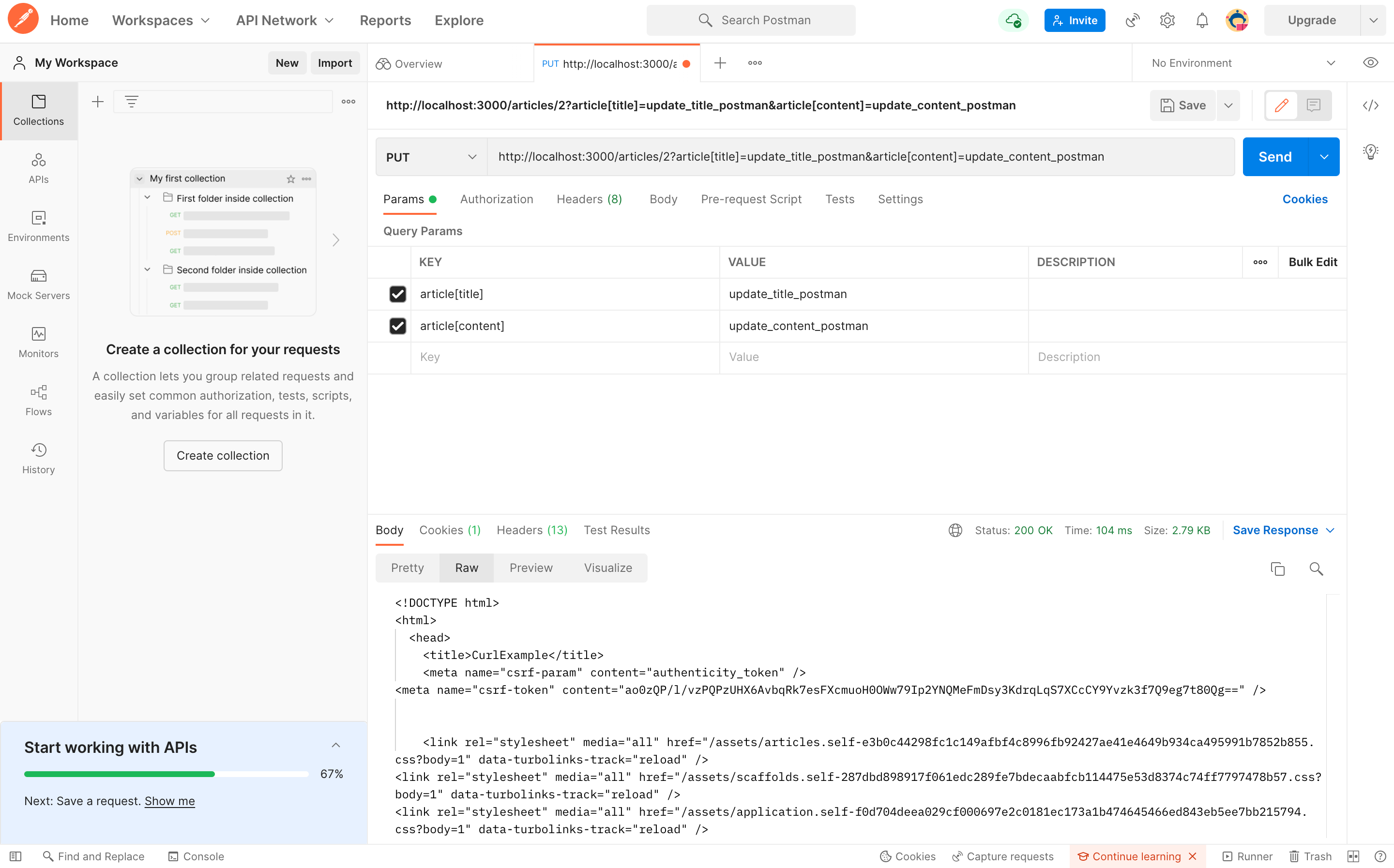
Task: Open the comments icon
Action: [1314, 105]
